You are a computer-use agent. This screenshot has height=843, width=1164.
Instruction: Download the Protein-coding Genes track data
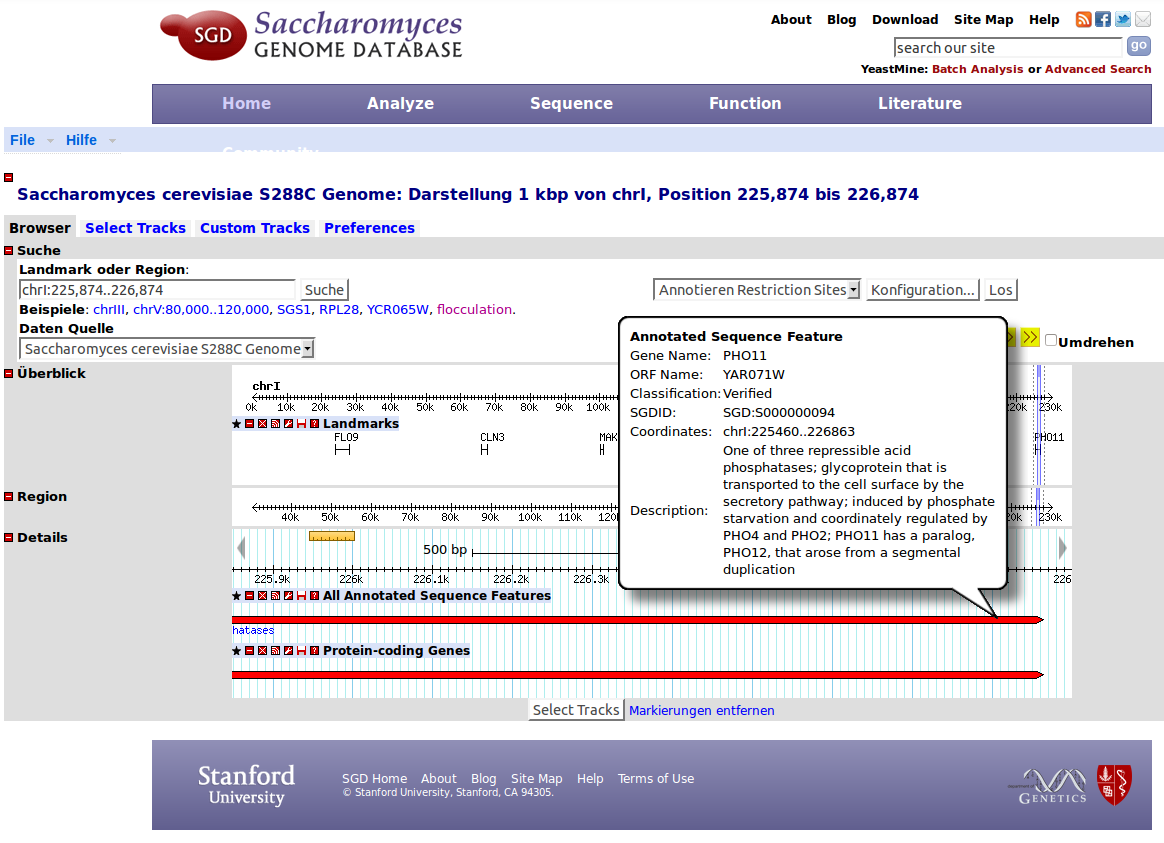301,651
